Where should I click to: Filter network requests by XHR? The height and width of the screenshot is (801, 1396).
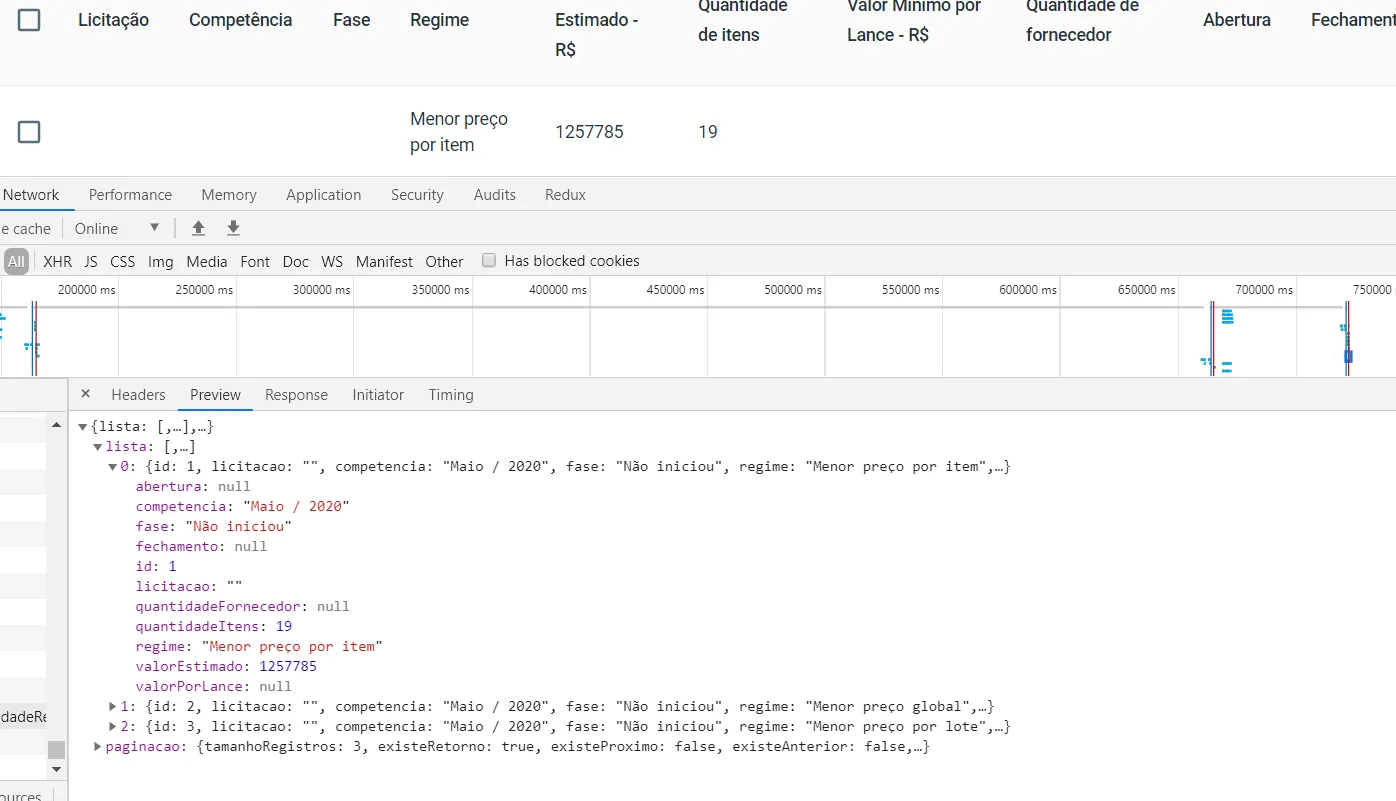[x=57, y=261]
